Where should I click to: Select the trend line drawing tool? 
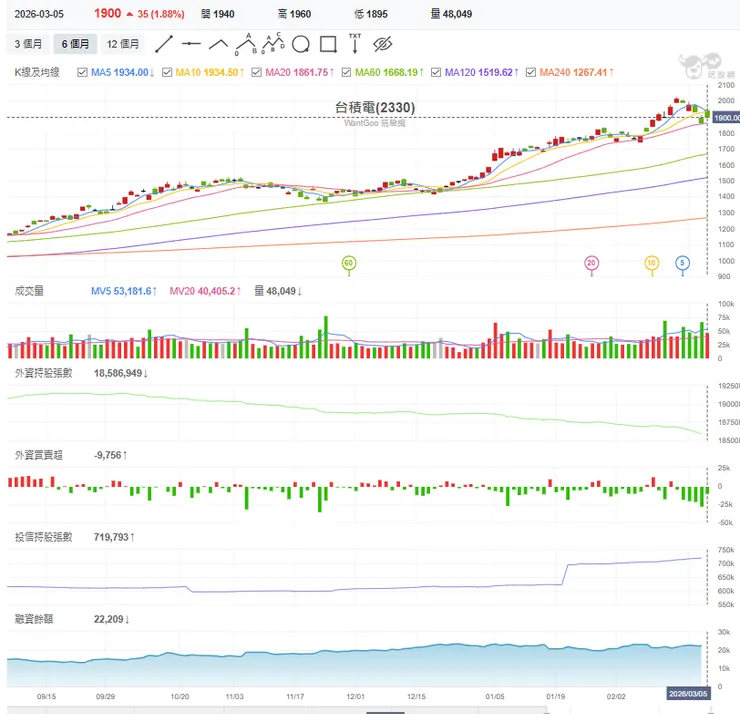click(x=164, y=44)
